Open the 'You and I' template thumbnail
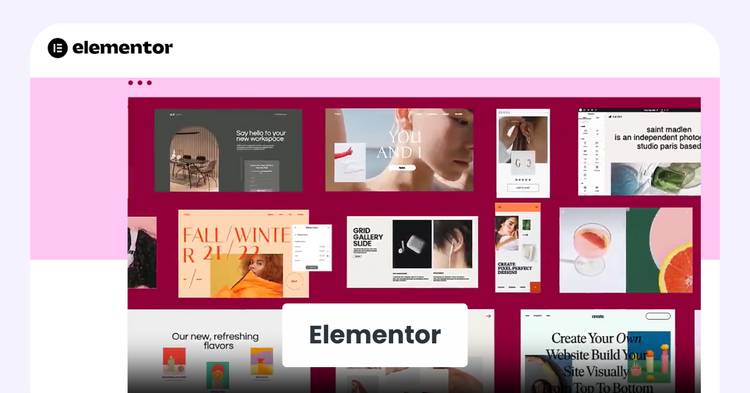 coord(399,150)
